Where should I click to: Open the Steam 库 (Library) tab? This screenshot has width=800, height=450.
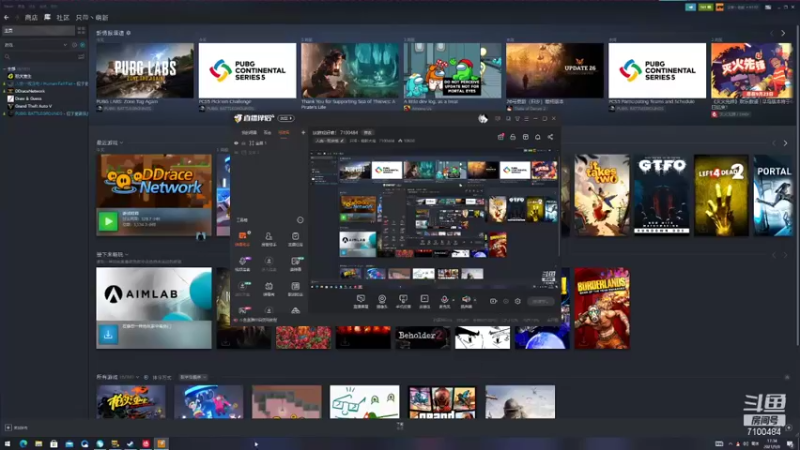coord(47,17)
